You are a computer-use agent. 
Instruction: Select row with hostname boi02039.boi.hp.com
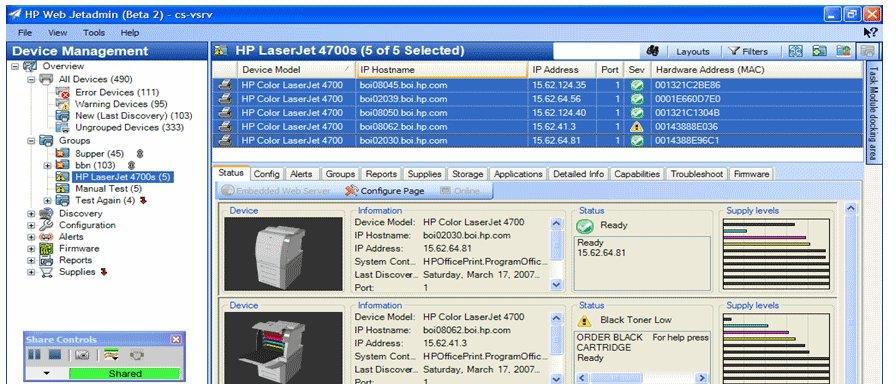pyautogui.click(x=538, y=99)
